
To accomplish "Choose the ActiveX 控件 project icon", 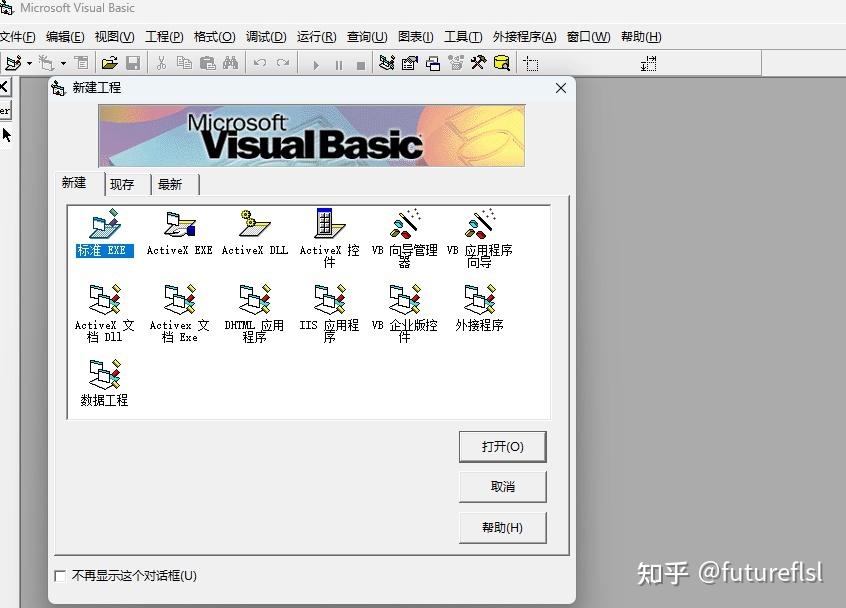I will coord(330,238).
